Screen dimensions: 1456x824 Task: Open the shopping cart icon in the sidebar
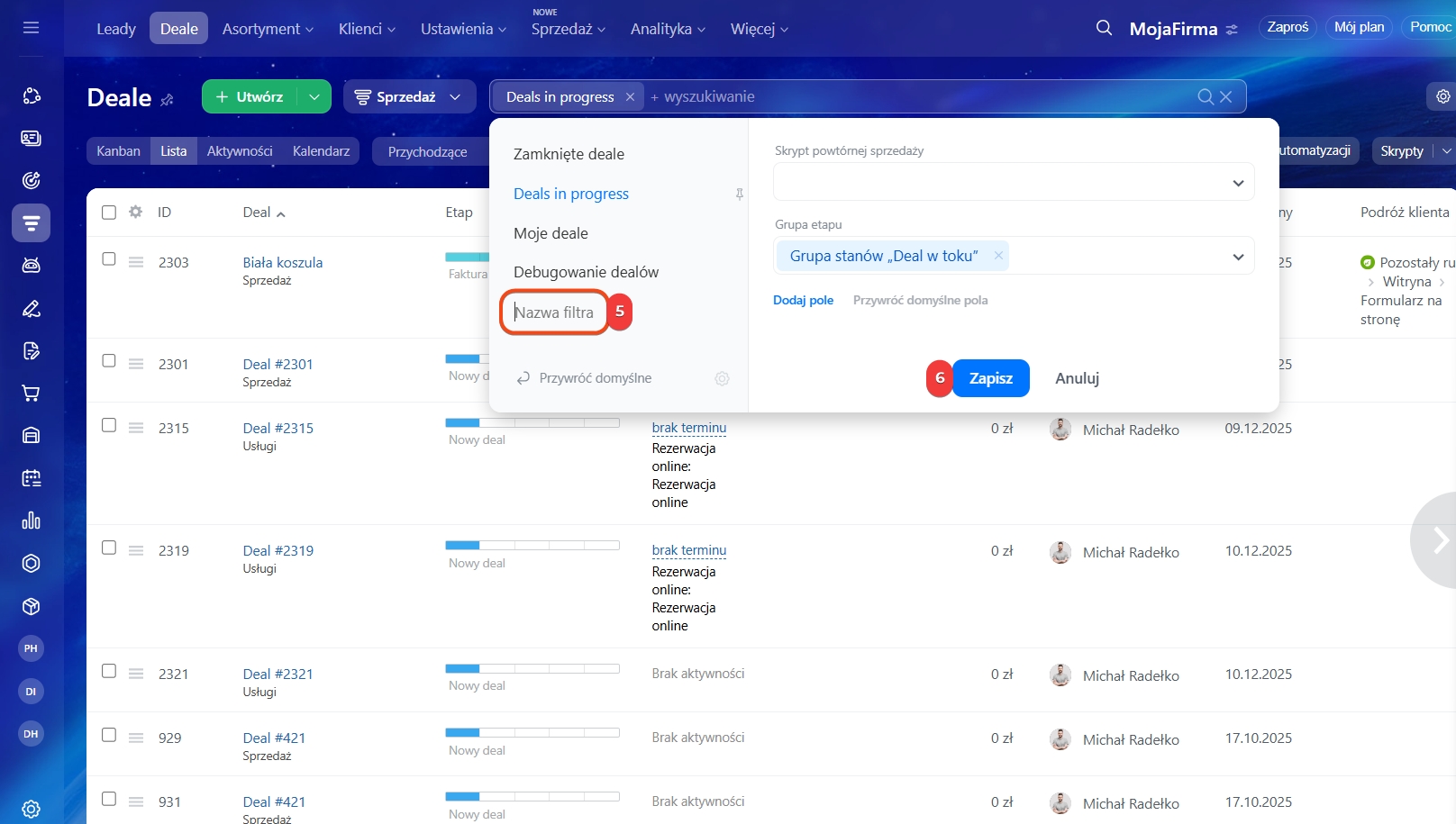(x=31, y=394)
